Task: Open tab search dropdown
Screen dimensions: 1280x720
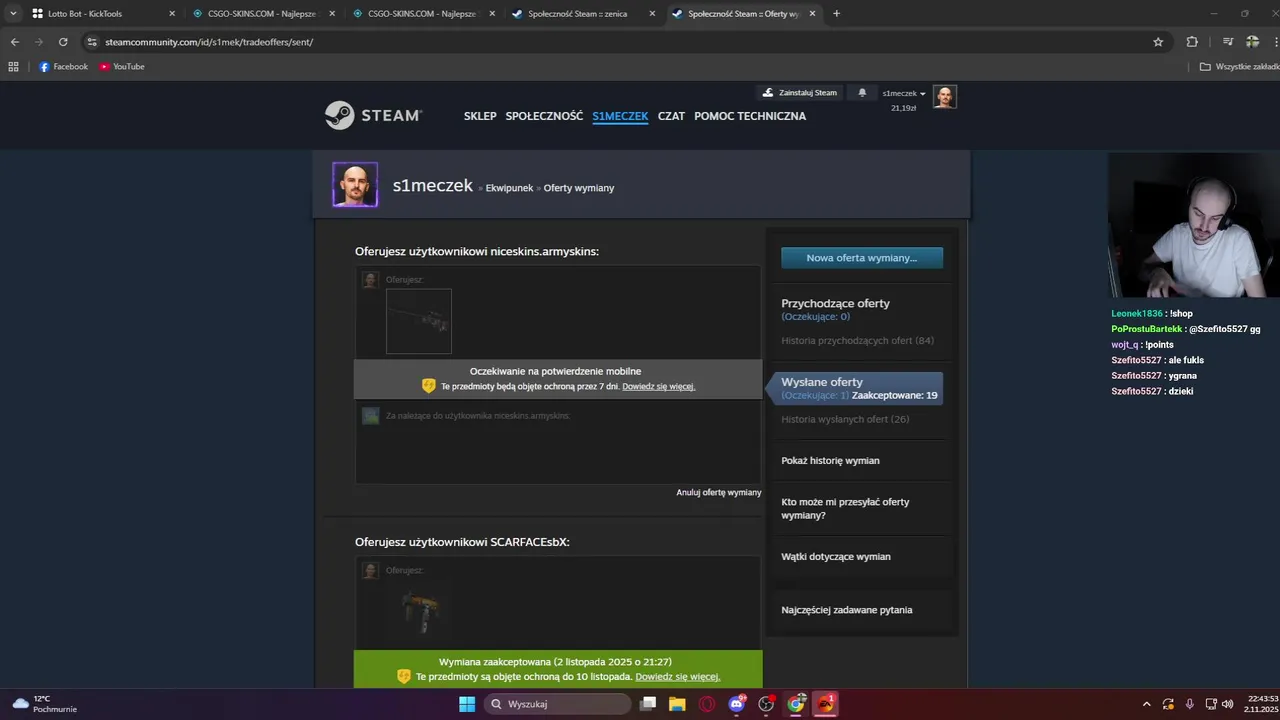Action: [13, 14]
